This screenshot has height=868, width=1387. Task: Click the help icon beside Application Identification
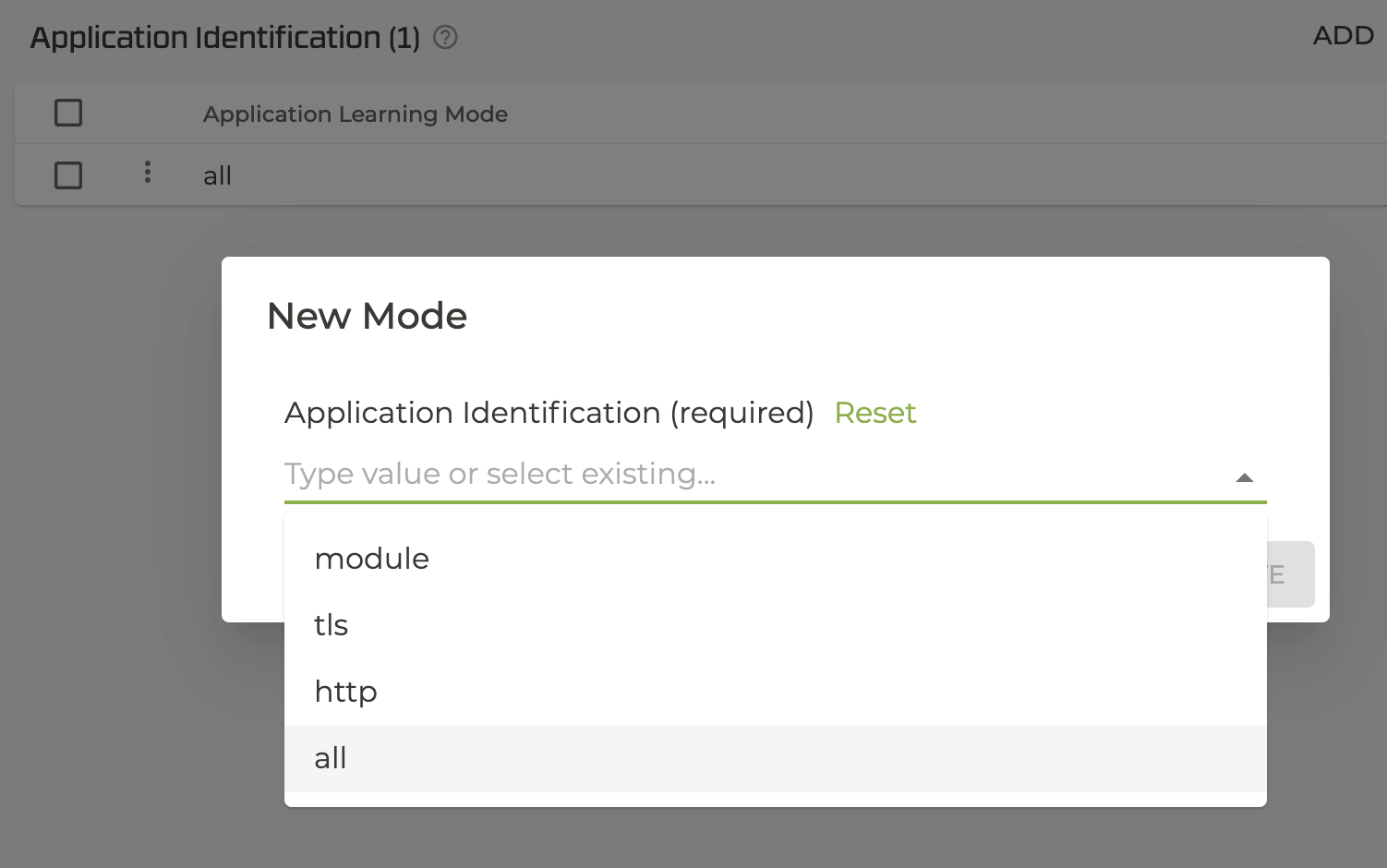[x=445, y=38]
